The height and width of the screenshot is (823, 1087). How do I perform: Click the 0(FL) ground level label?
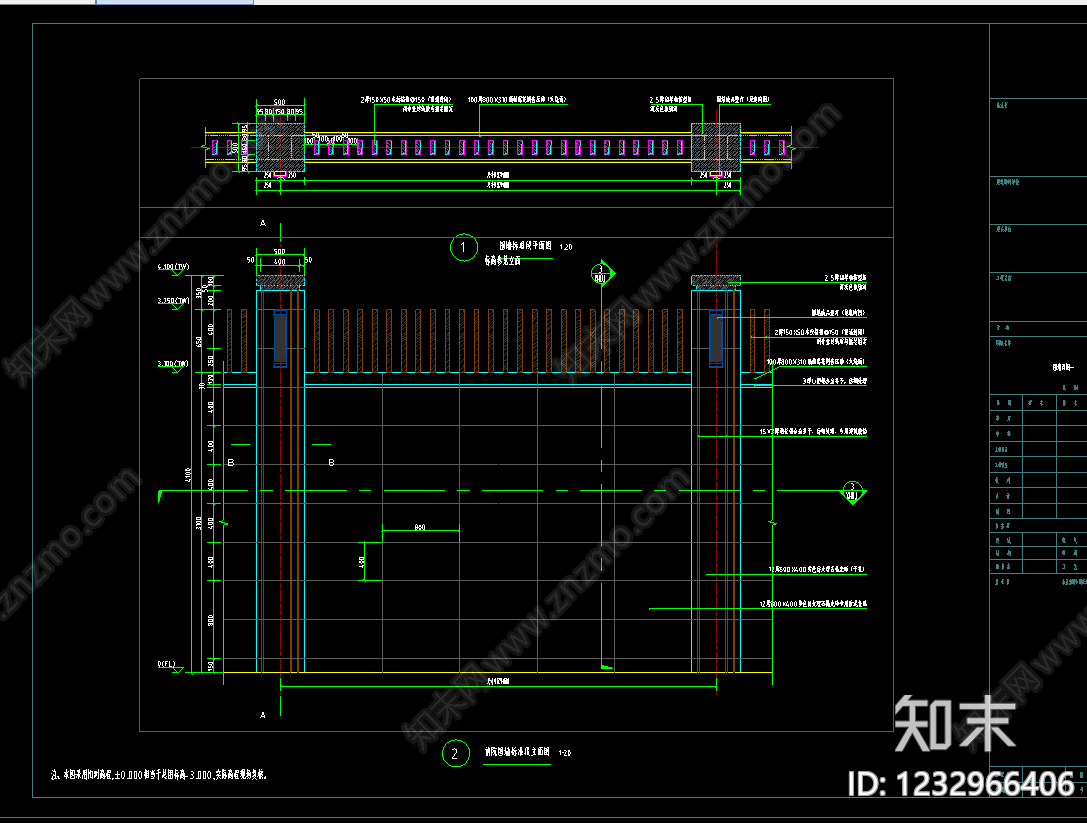(x=166, y=664)
